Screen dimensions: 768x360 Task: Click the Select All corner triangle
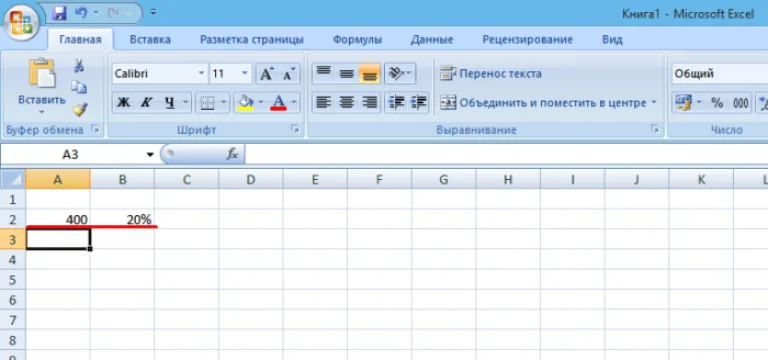[13, 180]
